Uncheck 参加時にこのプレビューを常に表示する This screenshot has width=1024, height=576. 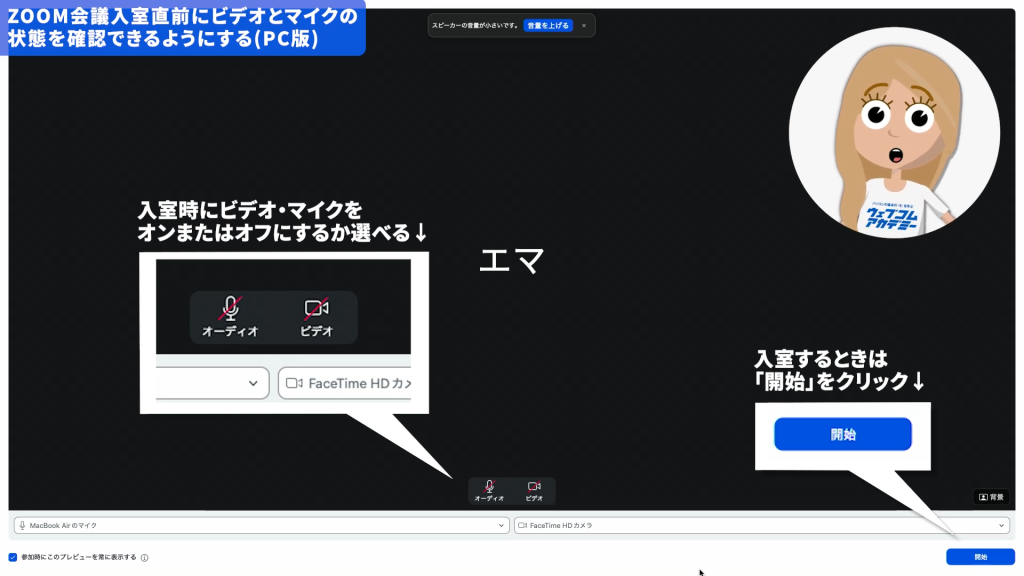(x=13, y=557)
